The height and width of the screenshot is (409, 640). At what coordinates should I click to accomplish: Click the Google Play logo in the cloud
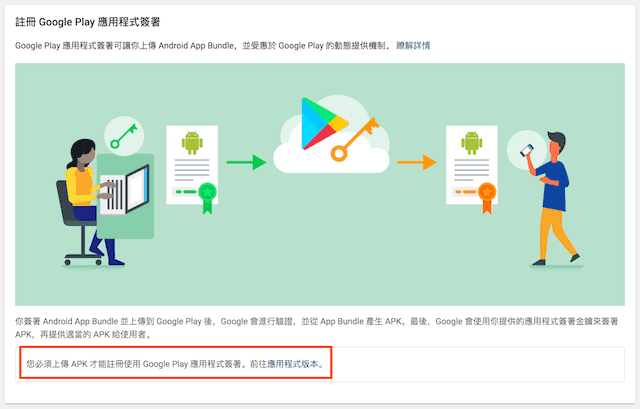click(x=325, y=124)
